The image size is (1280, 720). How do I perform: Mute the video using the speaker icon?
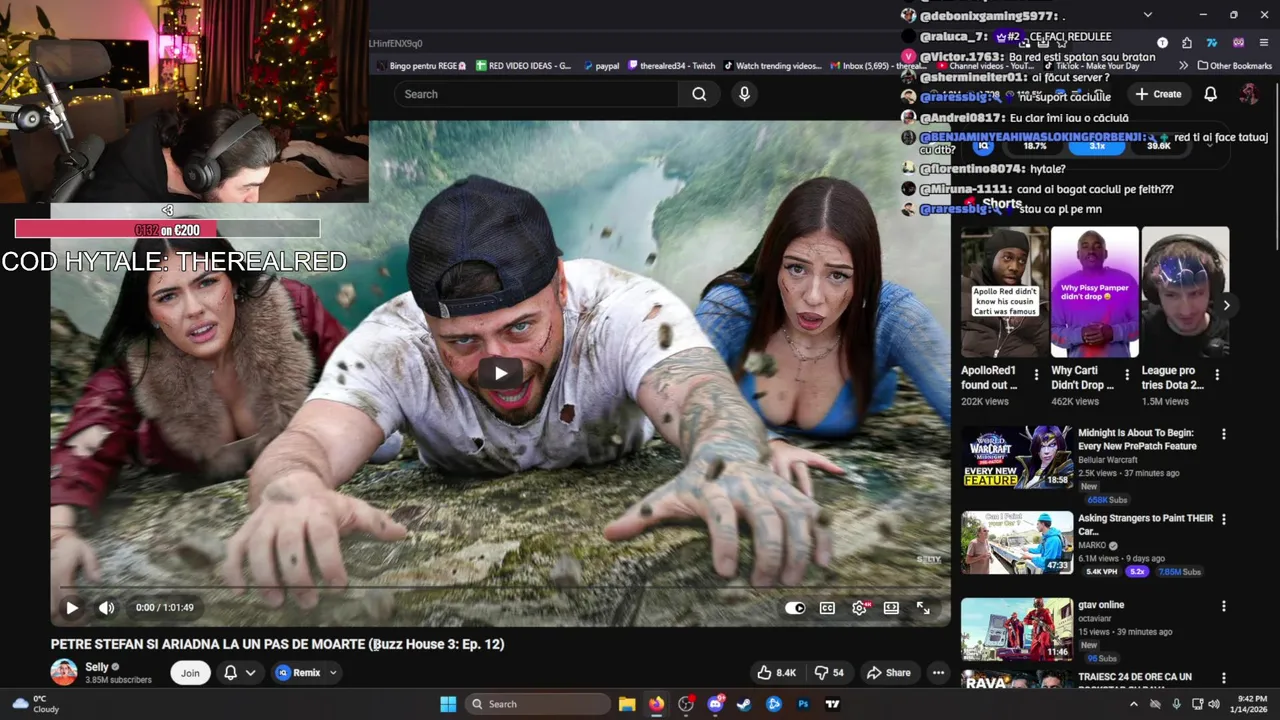tap(106, 607)
